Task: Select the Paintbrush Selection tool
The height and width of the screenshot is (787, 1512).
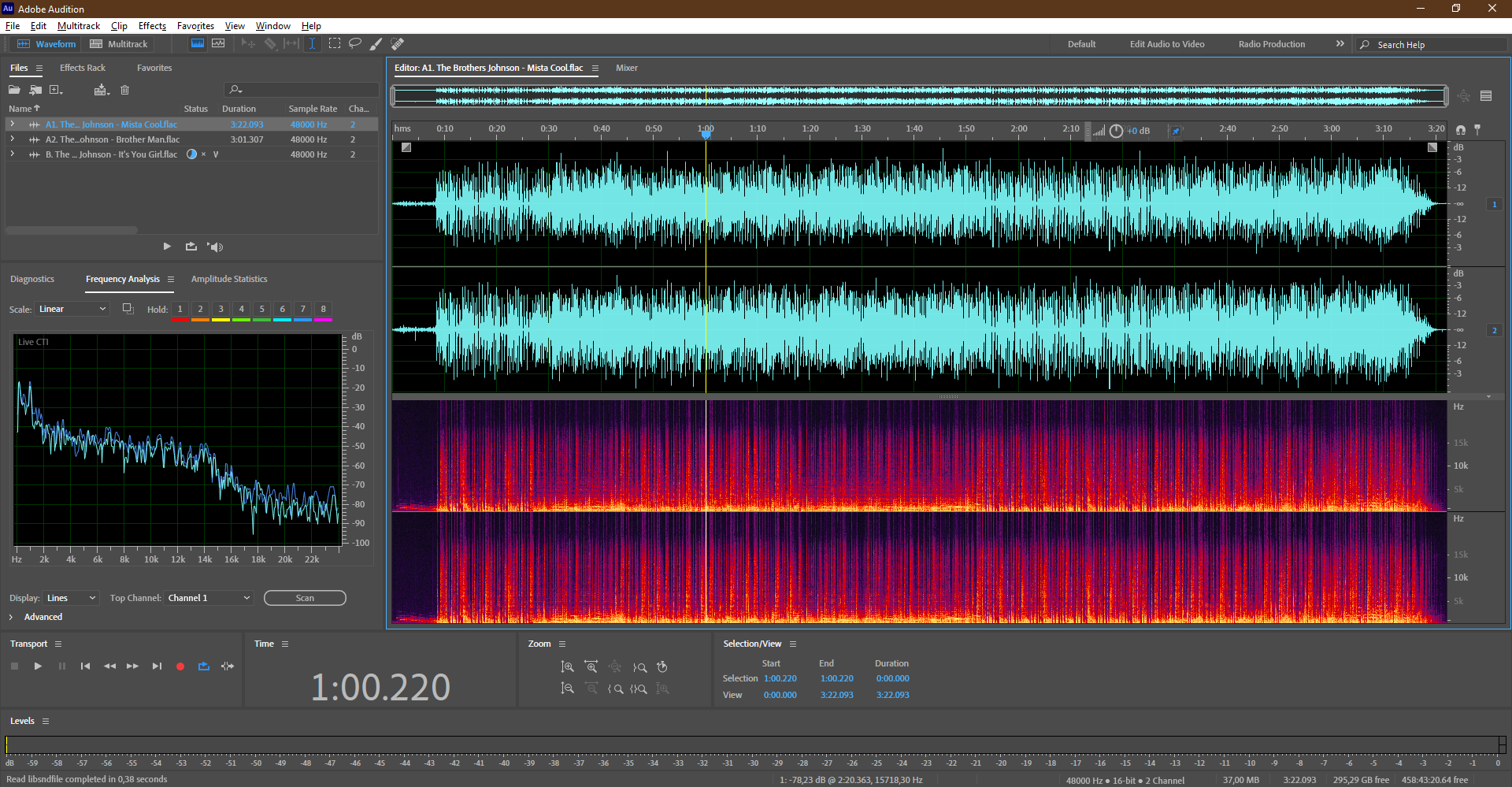Action: 376,44
